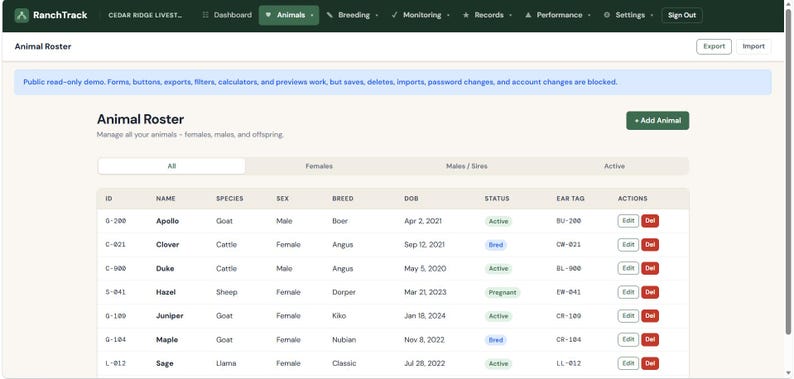Image resolution: width=794 pixels, height=379 pixels.
Task: Click the Dashboard grid icon
Action: (205, 15)
